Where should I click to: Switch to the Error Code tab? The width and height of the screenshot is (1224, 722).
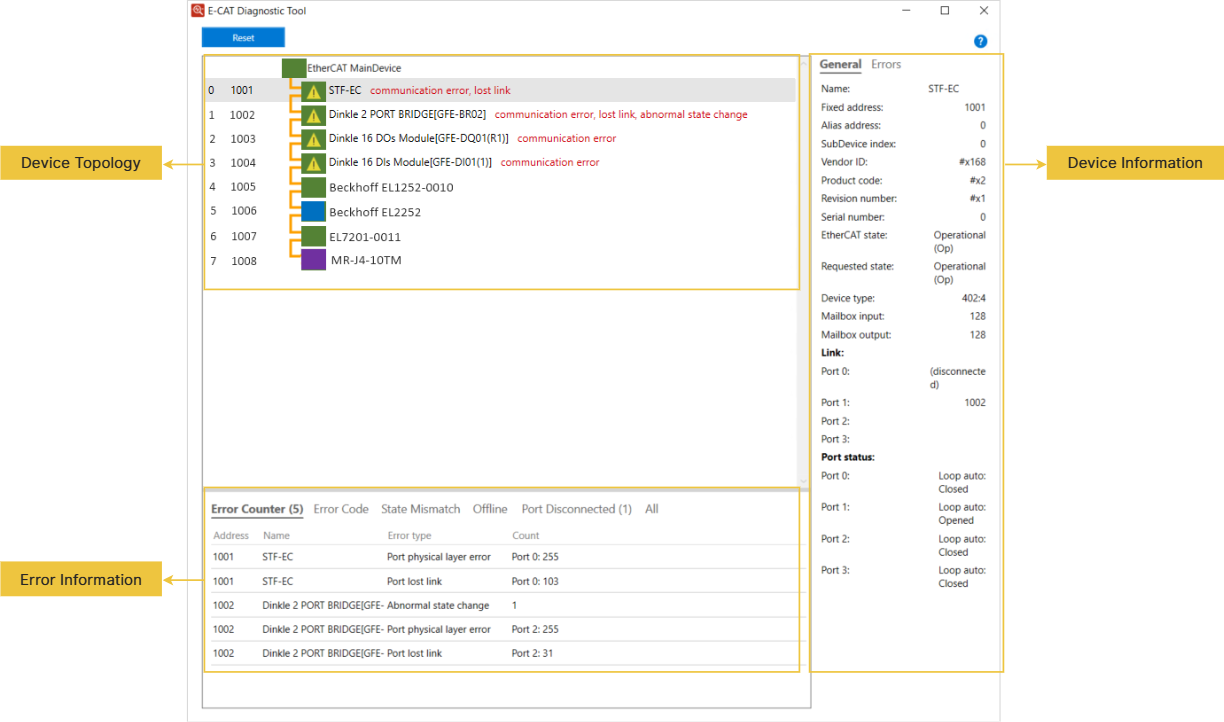pyautogui.click(x=341, y=509)
